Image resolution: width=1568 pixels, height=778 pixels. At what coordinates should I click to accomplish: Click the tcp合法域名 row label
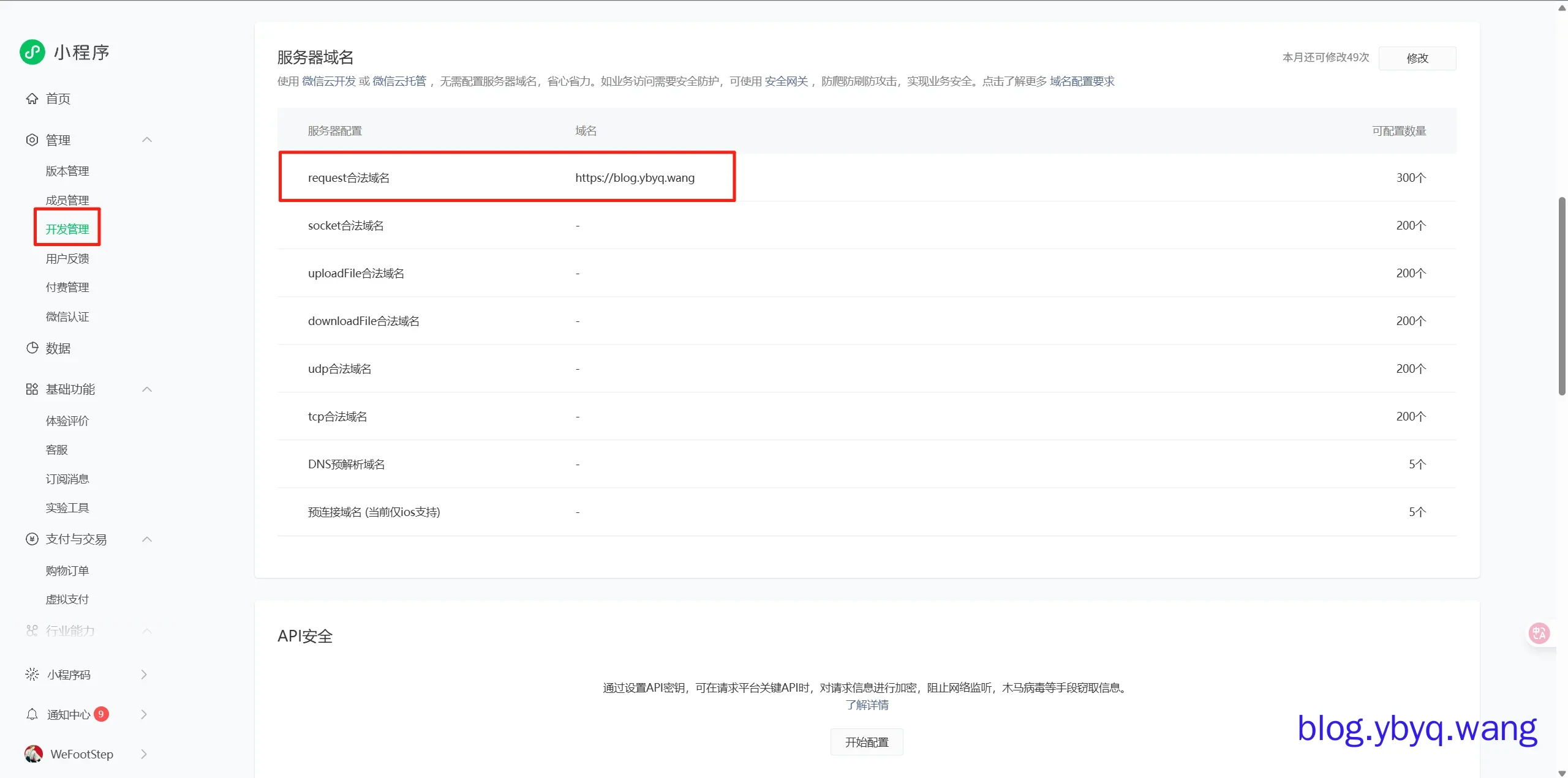pos(337,416)
